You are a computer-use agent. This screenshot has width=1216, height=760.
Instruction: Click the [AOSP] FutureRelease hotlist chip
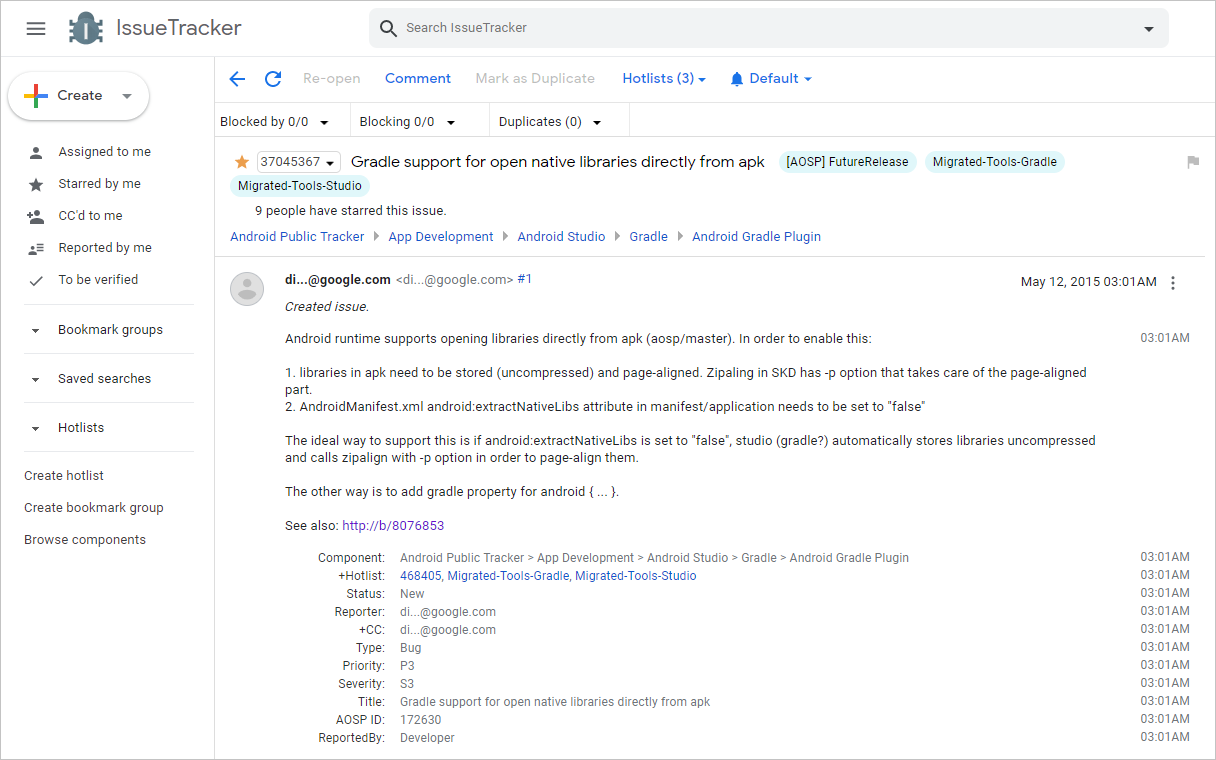point(847,162)
